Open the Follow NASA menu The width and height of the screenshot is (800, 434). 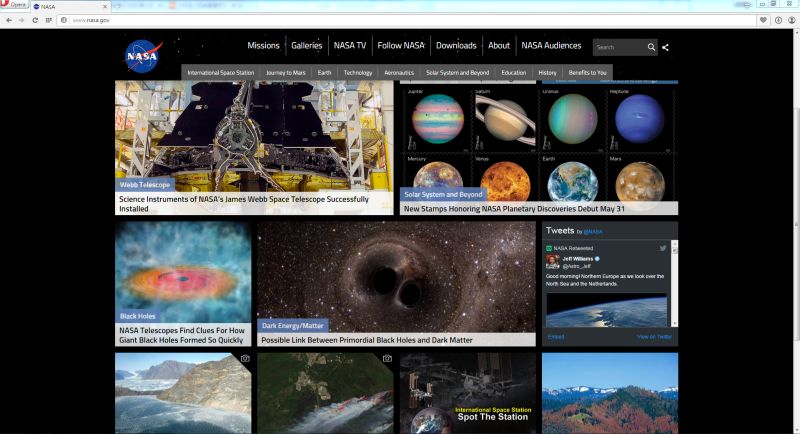pos(401,45)
